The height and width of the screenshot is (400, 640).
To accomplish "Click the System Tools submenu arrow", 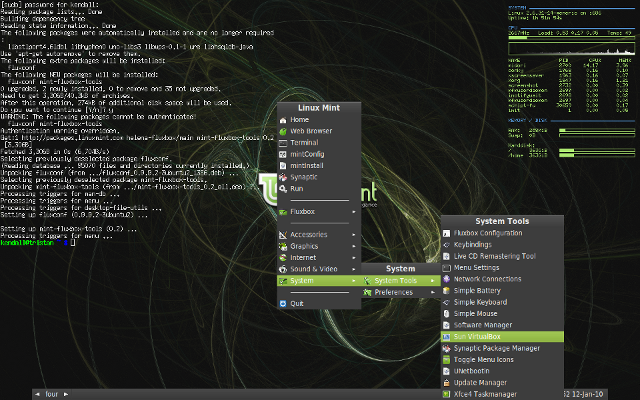I will click(433, 281).
